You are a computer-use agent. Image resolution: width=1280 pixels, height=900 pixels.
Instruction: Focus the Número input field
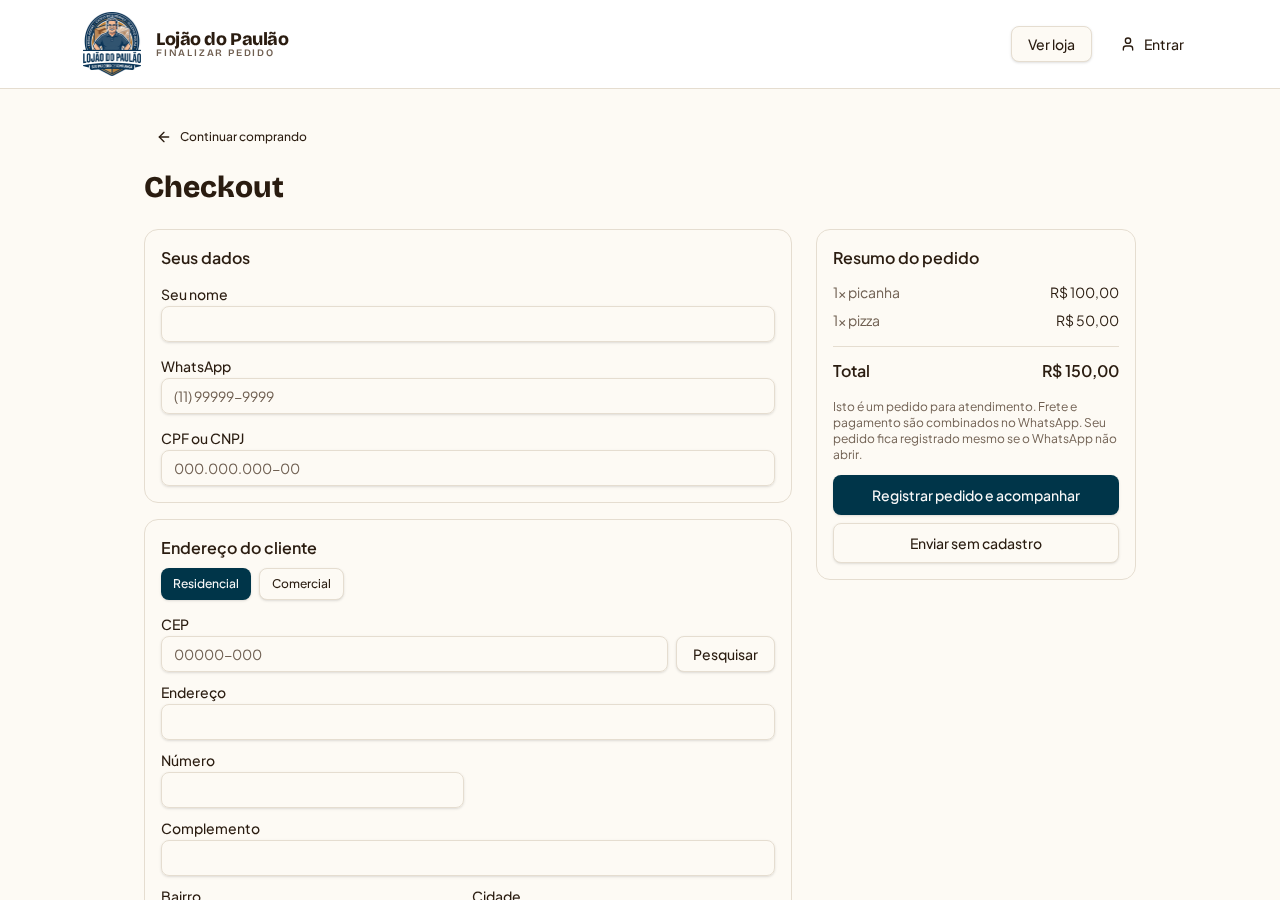(x=312, y=790)
